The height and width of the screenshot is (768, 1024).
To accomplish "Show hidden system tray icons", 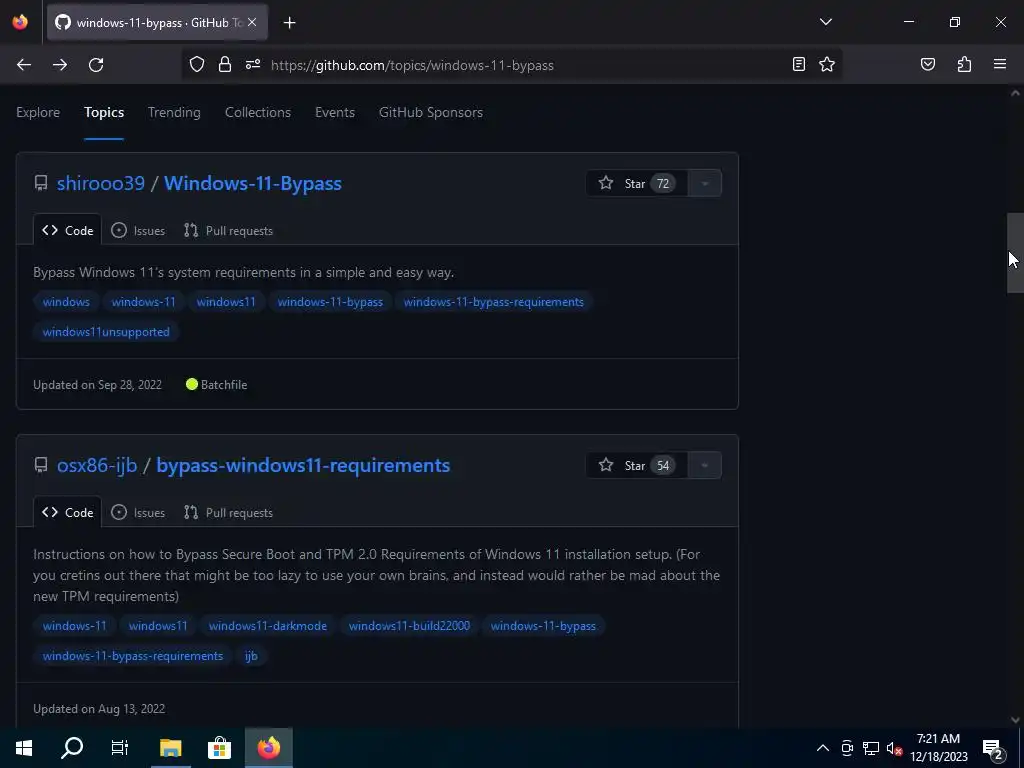I will click(823, 748).
